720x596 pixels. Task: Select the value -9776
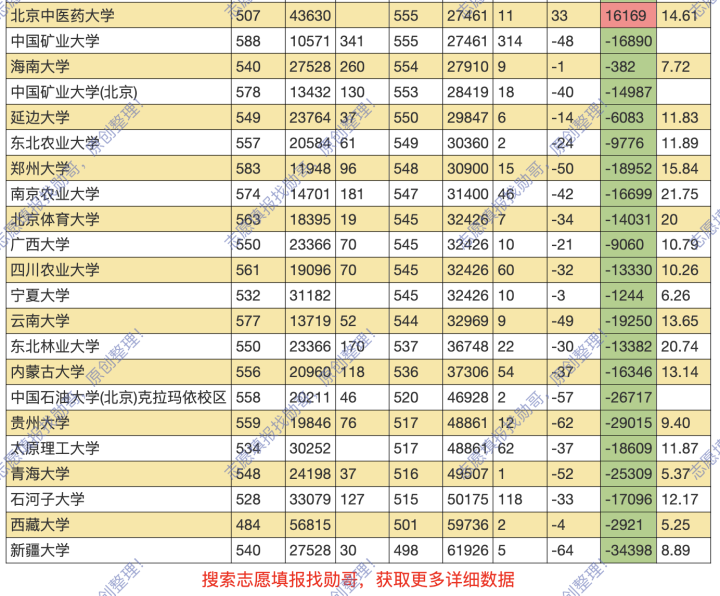point(628,143)
